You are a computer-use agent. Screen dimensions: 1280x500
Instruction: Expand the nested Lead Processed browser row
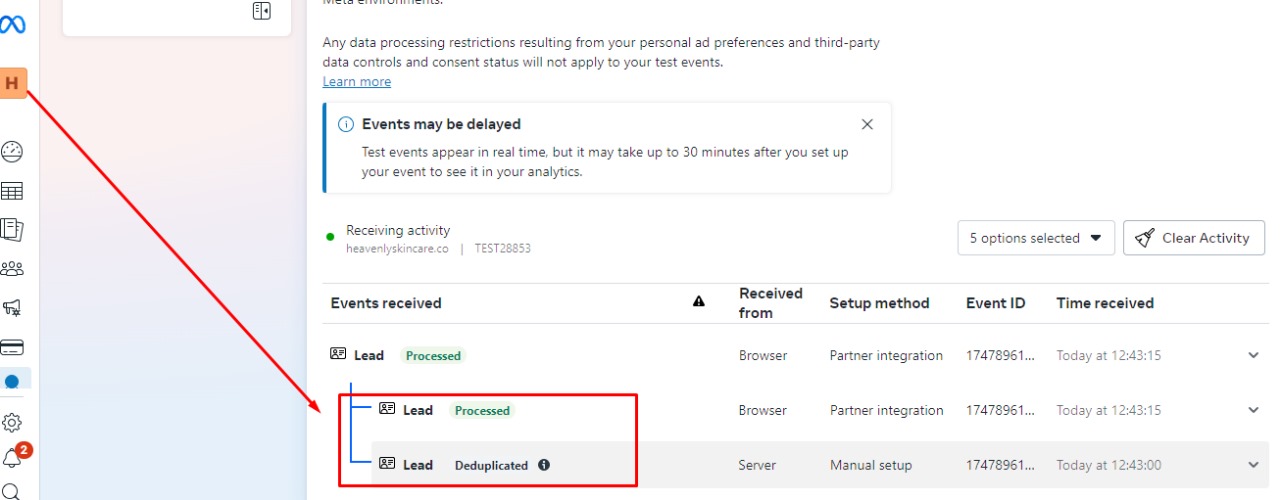[1253, 410]
